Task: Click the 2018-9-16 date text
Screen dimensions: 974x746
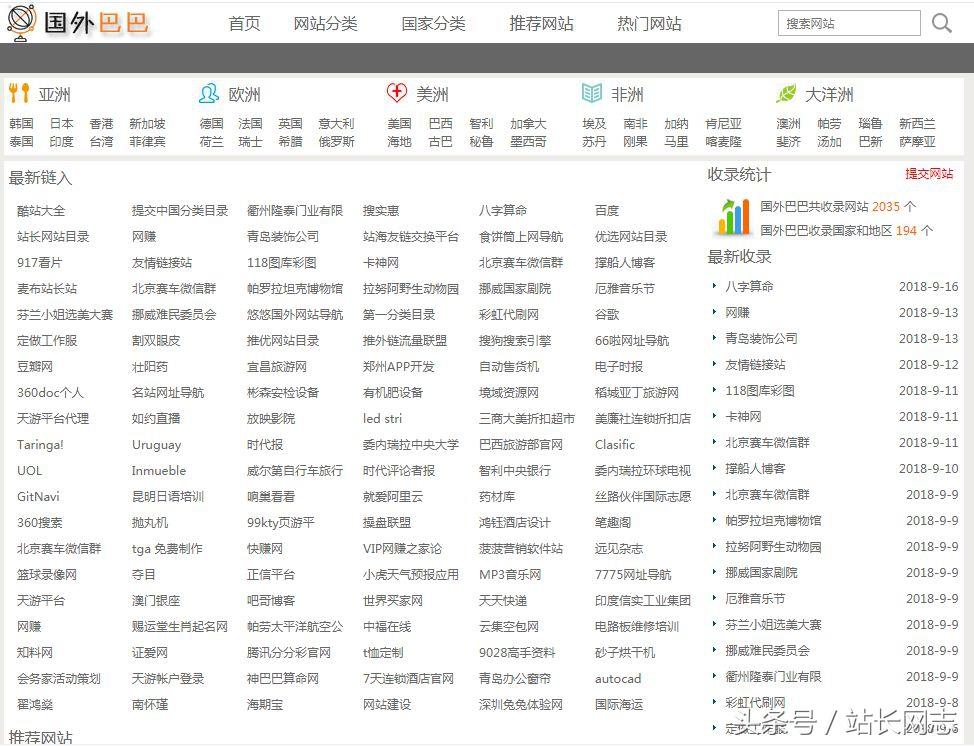Action: 928,286
